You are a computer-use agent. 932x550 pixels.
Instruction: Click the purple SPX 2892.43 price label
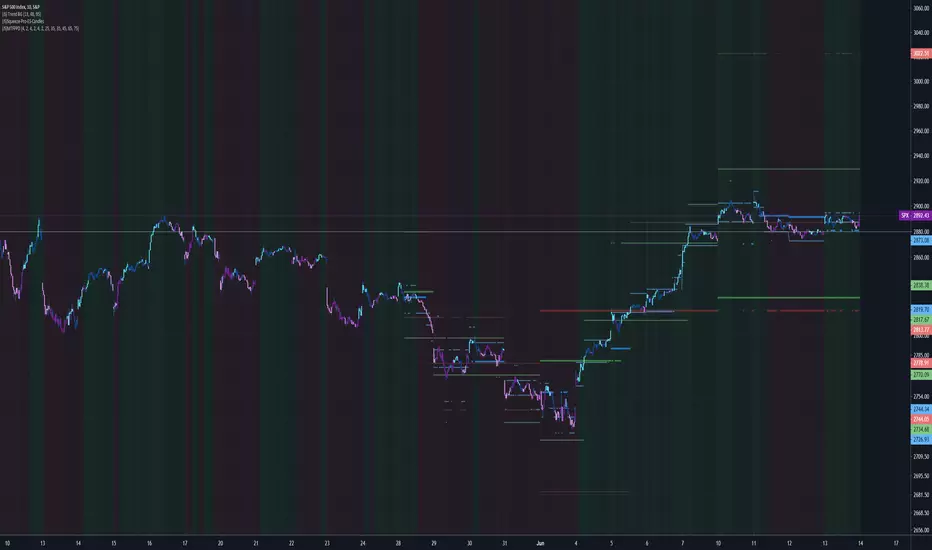[x=915, y=215]
